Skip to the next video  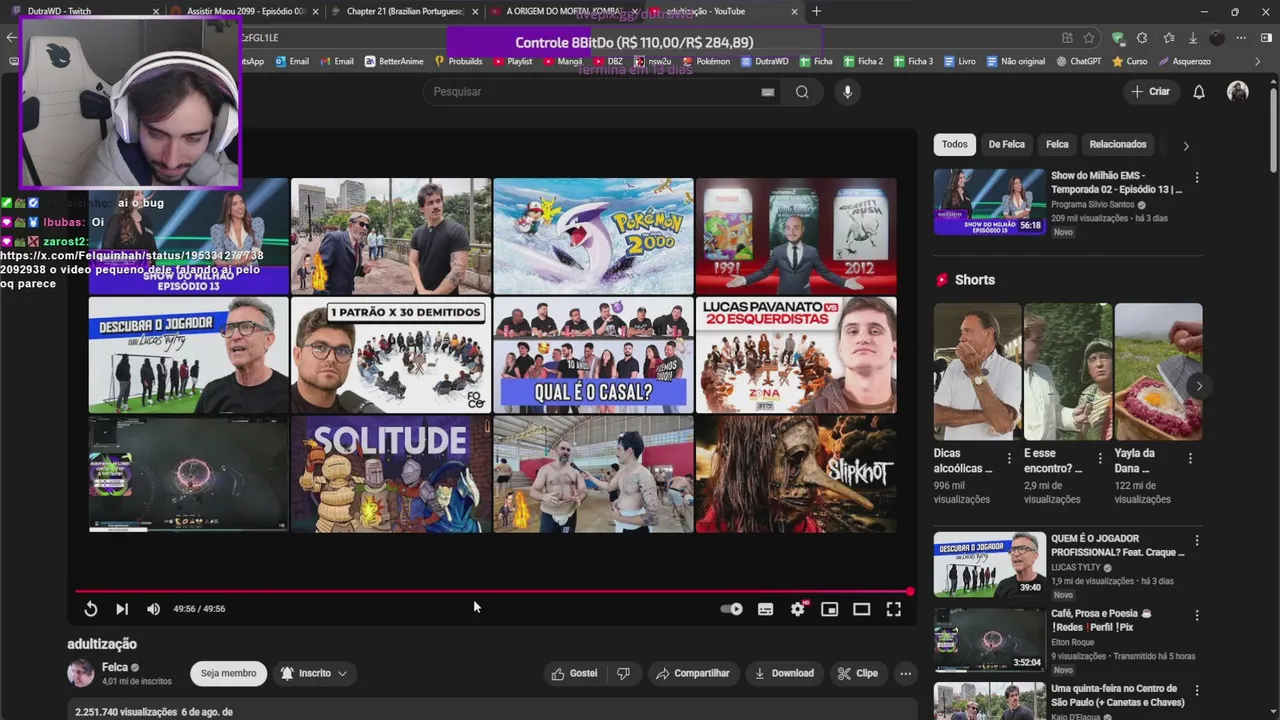(x=122, y=609)
